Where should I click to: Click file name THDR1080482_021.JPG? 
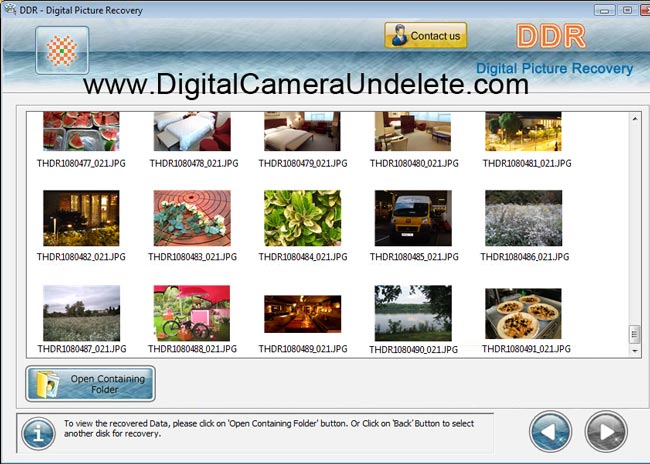[x=81, y=257]
